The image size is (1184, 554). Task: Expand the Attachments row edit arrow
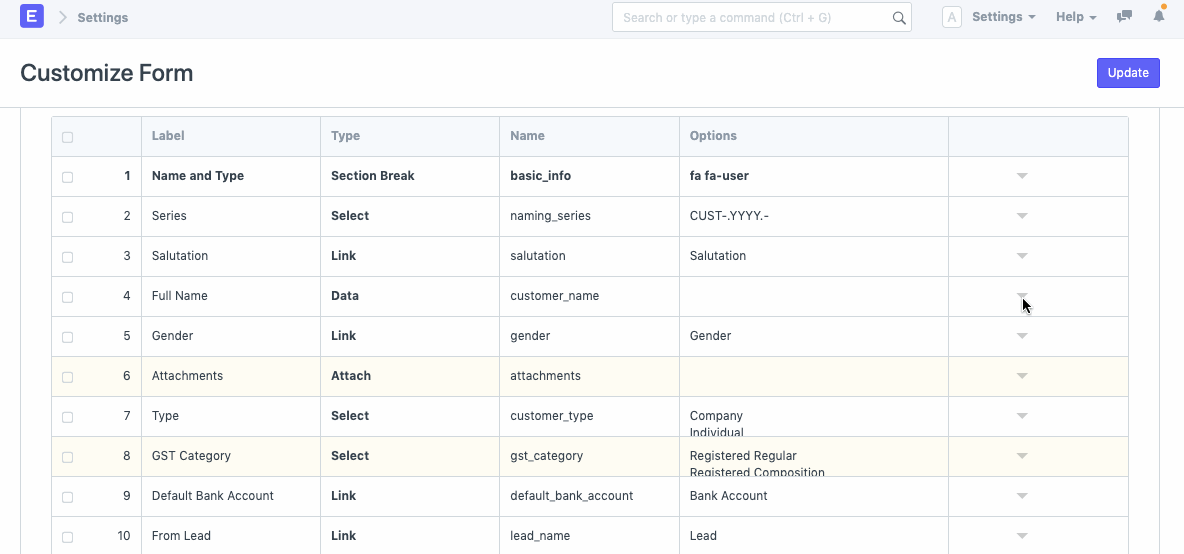[x=1022, y=376]
